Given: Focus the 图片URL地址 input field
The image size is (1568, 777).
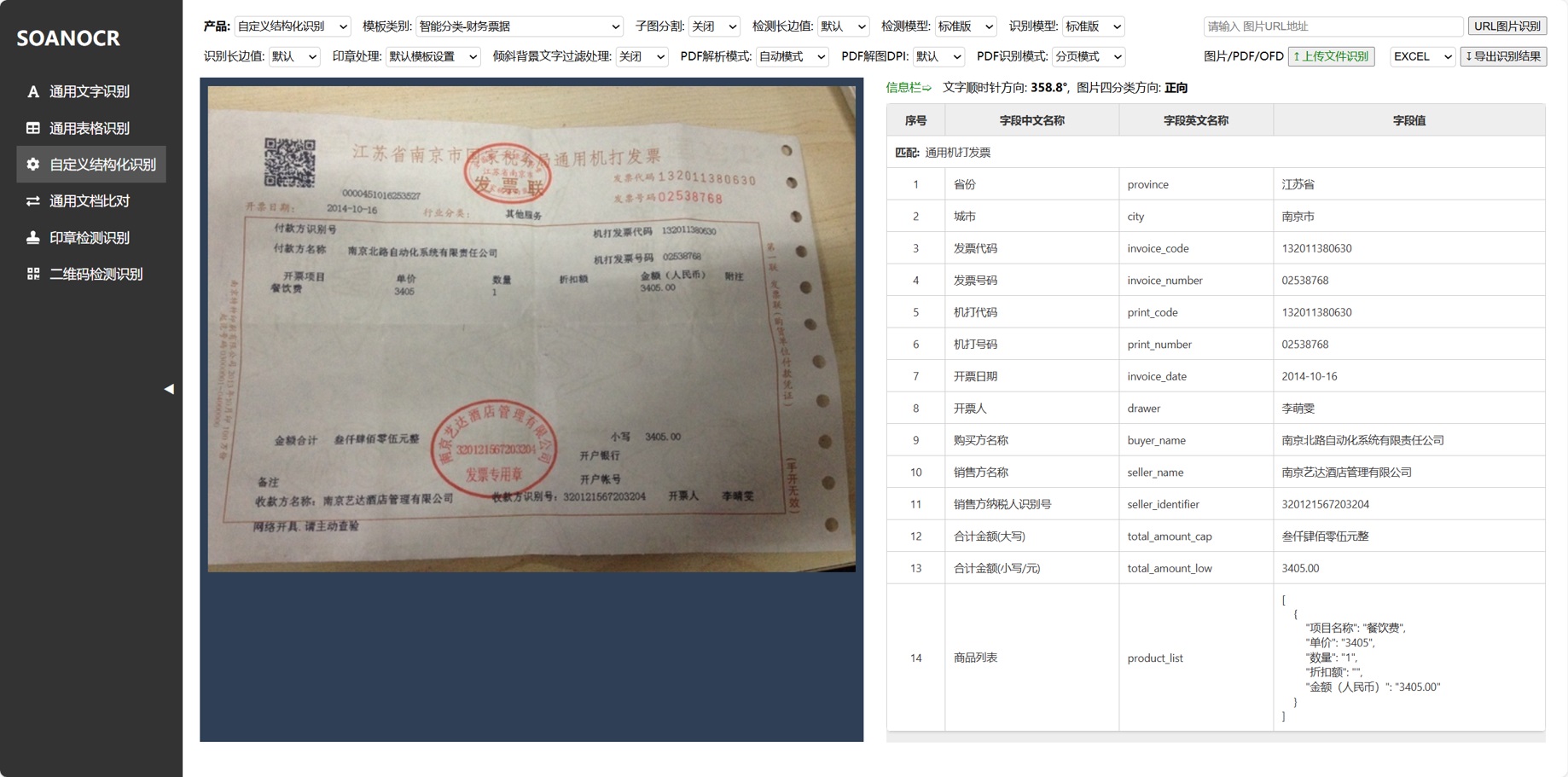Looking at the screenshot, I should pyautogui.click(x=1333, y=26).
